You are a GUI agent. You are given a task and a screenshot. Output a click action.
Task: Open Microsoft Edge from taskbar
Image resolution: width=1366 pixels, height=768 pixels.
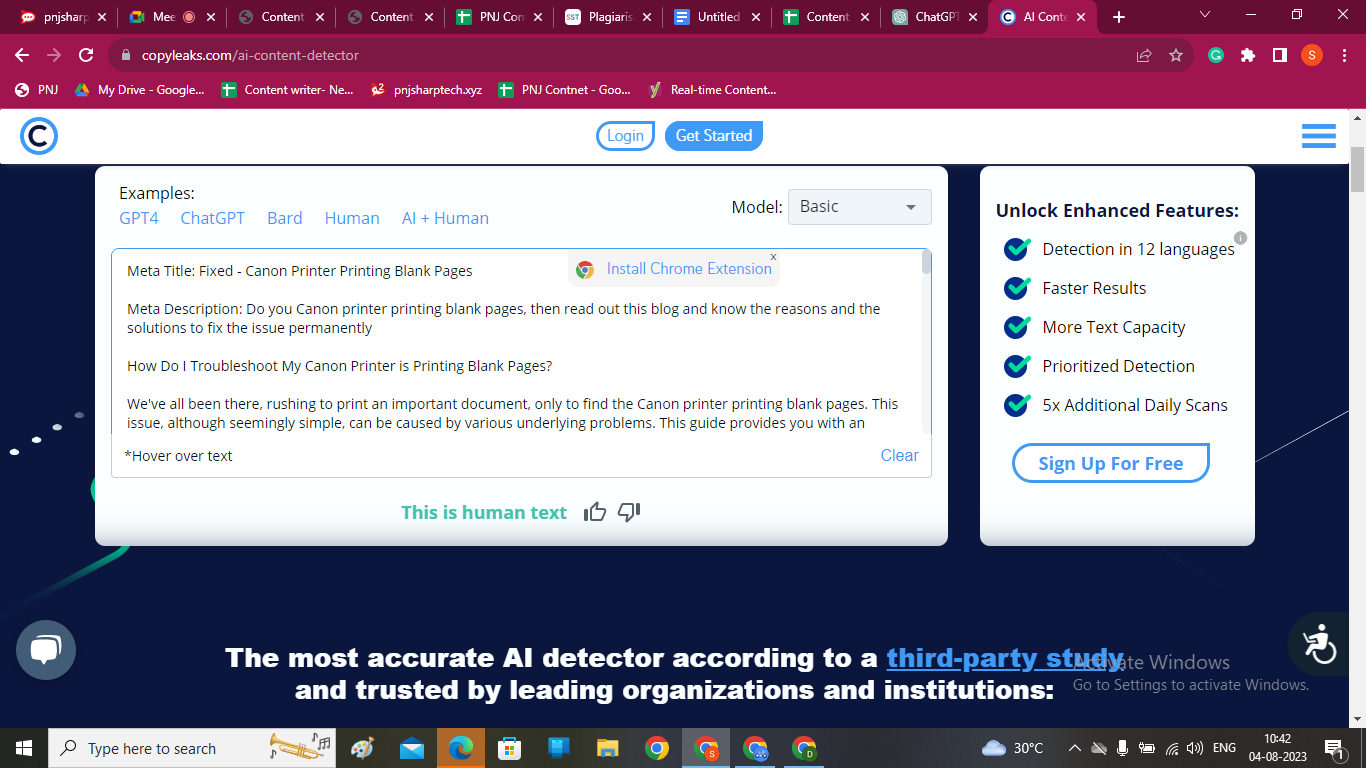[460, 748]
